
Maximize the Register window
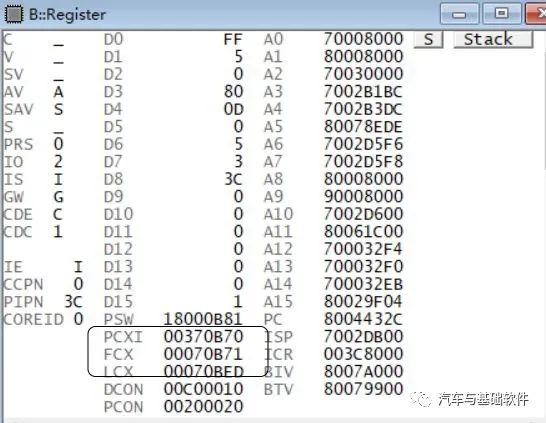point(501,14)
